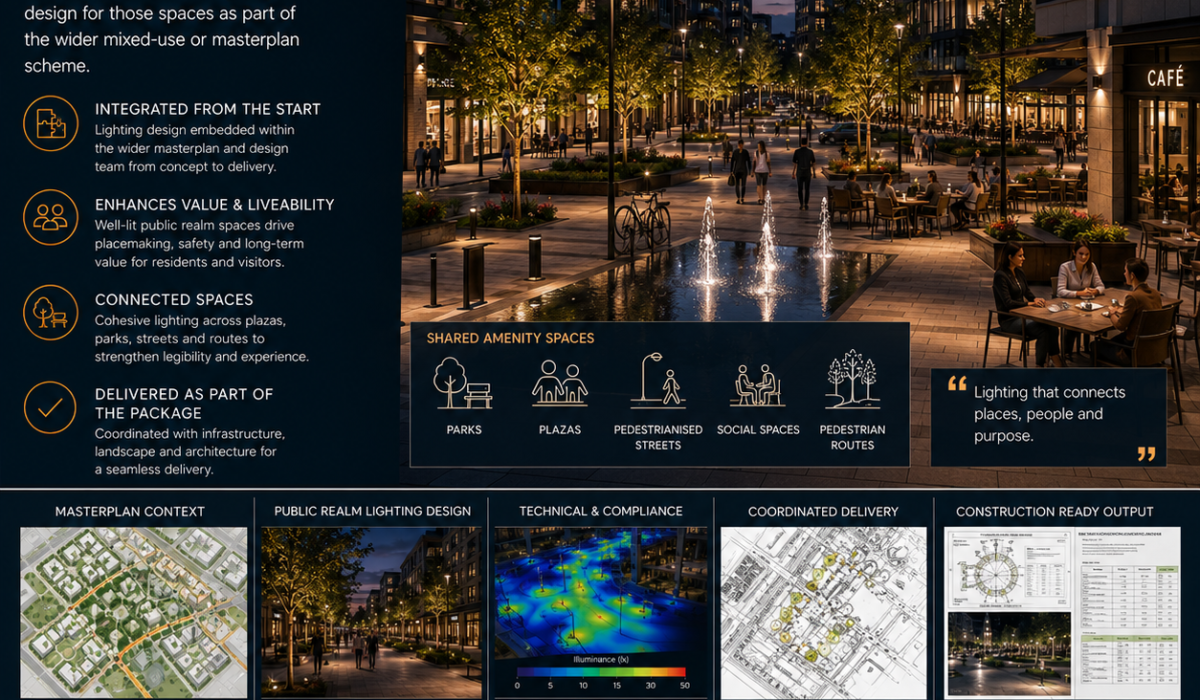Open the Construction Ready Output document preview
Screen dimensions: 1200x700
[1062, 613]
